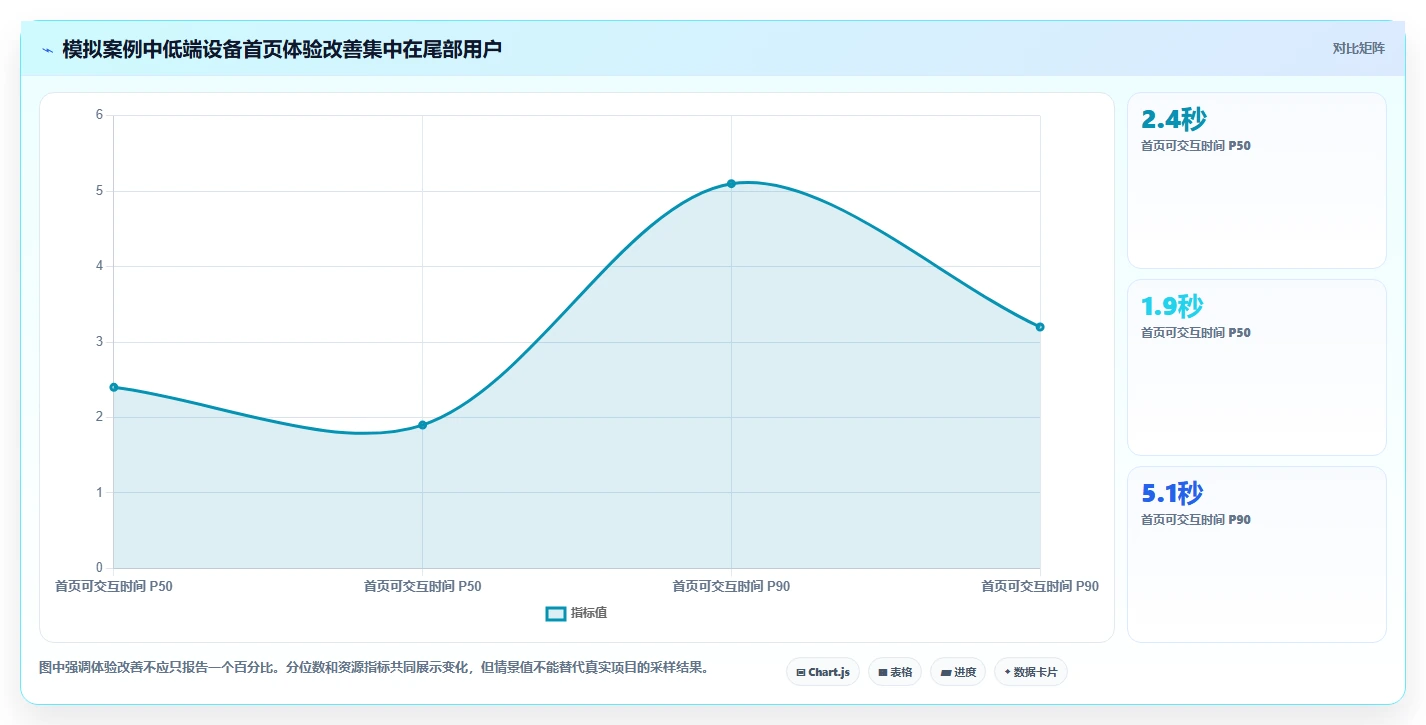Image resolution: width=1426 pixels, height=725 pixels.
Task: Click the chart data point at value 1.9
Action: coord(422,425)
